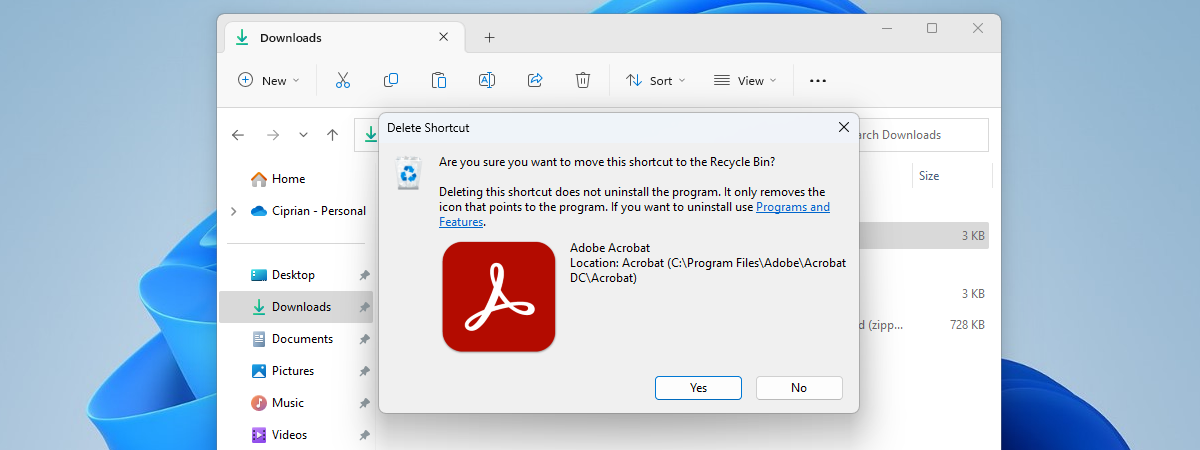This screenshot has height=450, width=1200.
Task: Close the Downloads tab
Action: coord(444,37)
